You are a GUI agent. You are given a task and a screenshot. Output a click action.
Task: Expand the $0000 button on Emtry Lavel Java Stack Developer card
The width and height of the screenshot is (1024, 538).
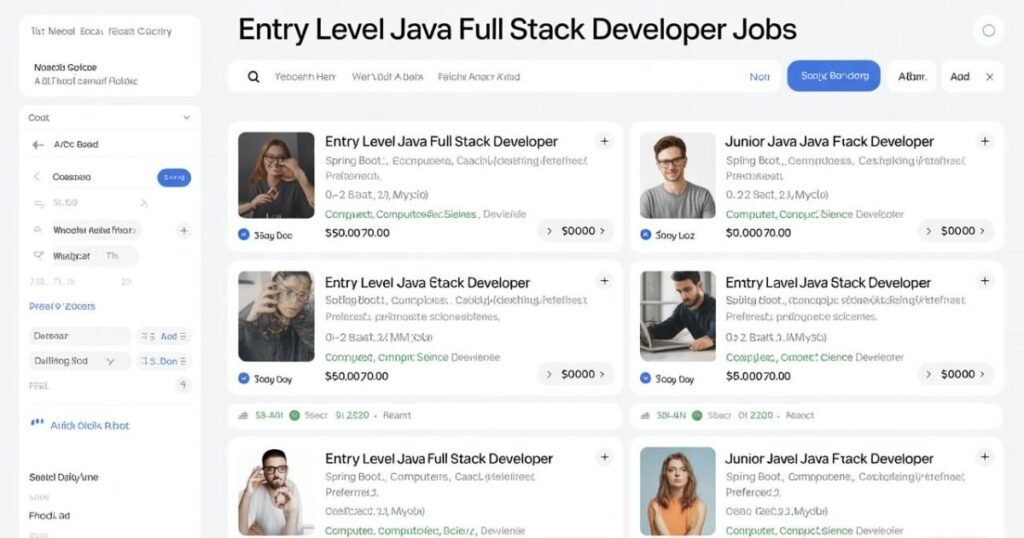[955, 374]
